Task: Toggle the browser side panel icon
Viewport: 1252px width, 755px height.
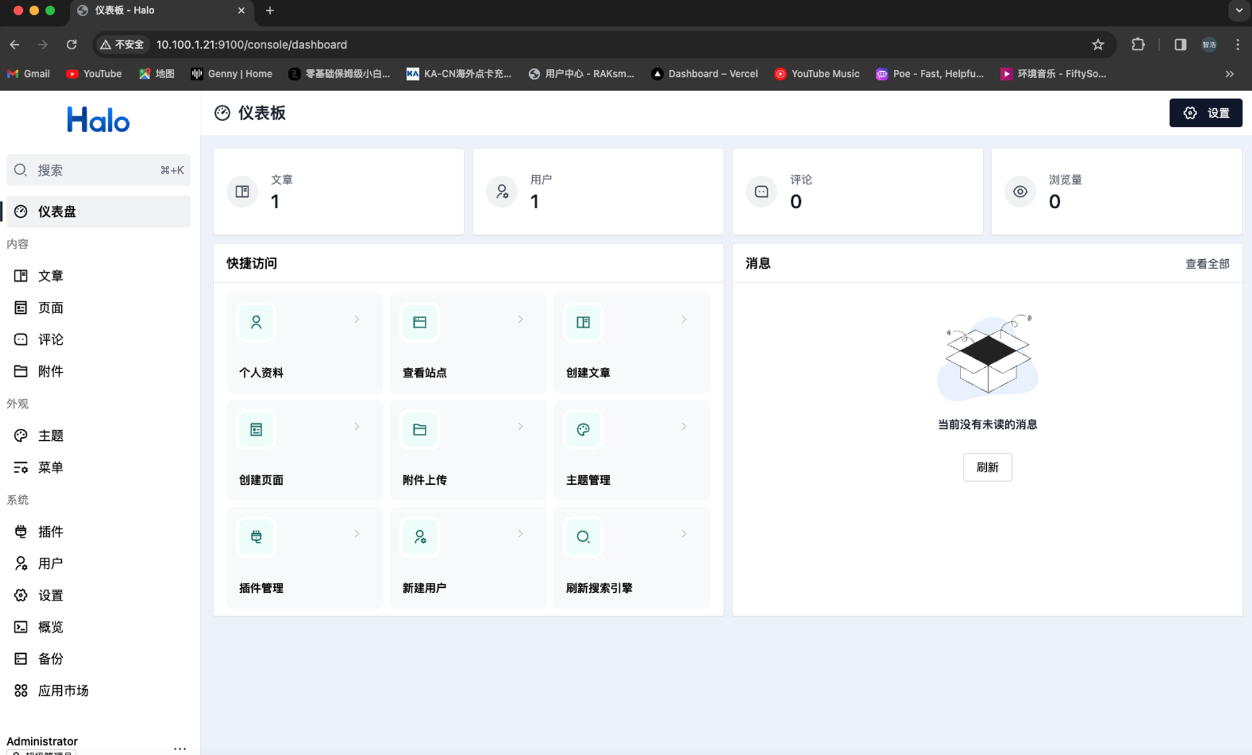Action: 1180,45
